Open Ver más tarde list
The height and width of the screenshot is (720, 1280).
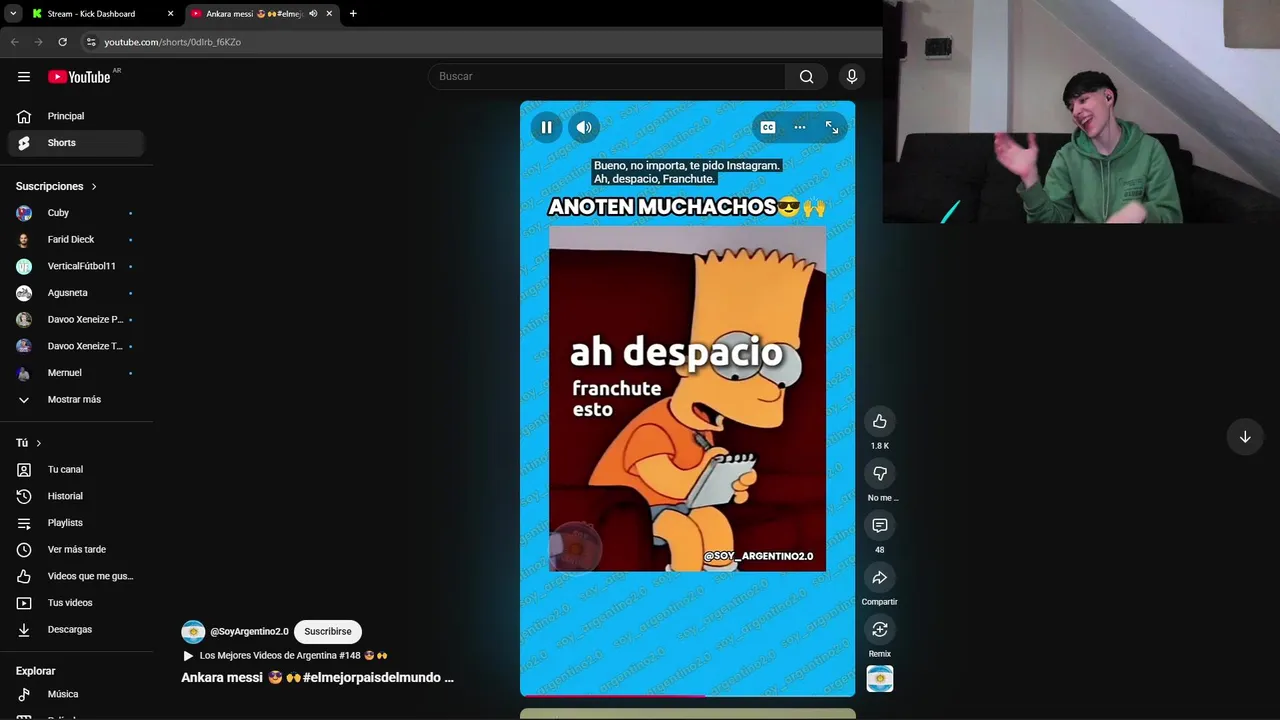pyautogui.click(x=77, y=549)
